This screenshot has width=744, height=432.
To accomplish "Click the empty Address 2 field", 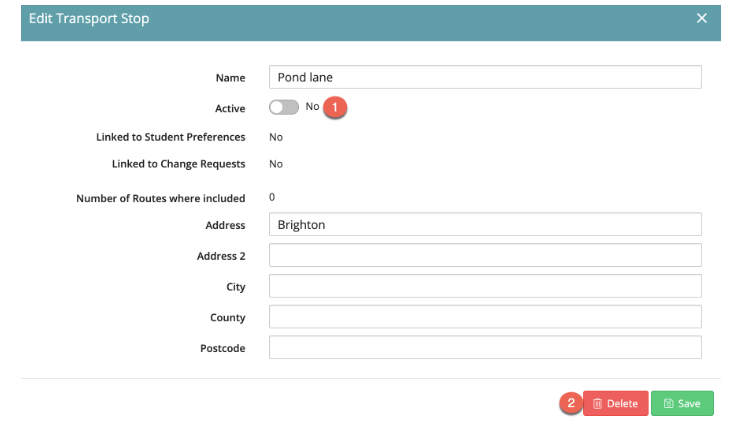I will (485, 256).
